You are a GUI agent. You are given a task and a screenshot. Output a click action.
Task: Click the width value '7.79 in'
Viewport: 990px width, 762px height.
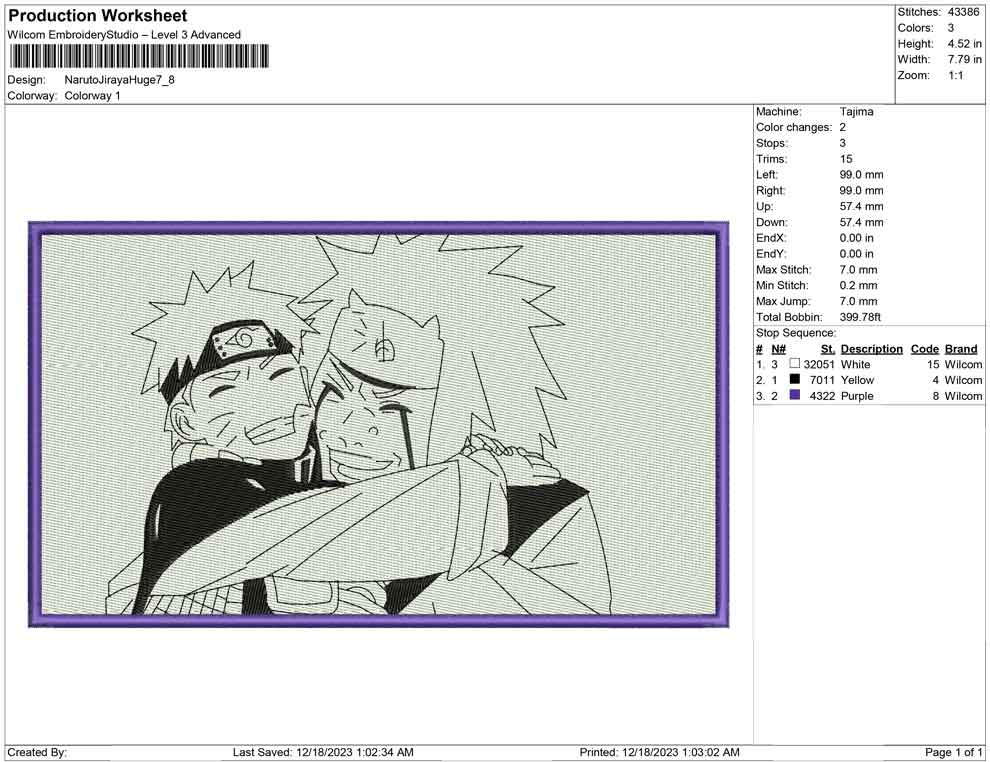[964, 59]
